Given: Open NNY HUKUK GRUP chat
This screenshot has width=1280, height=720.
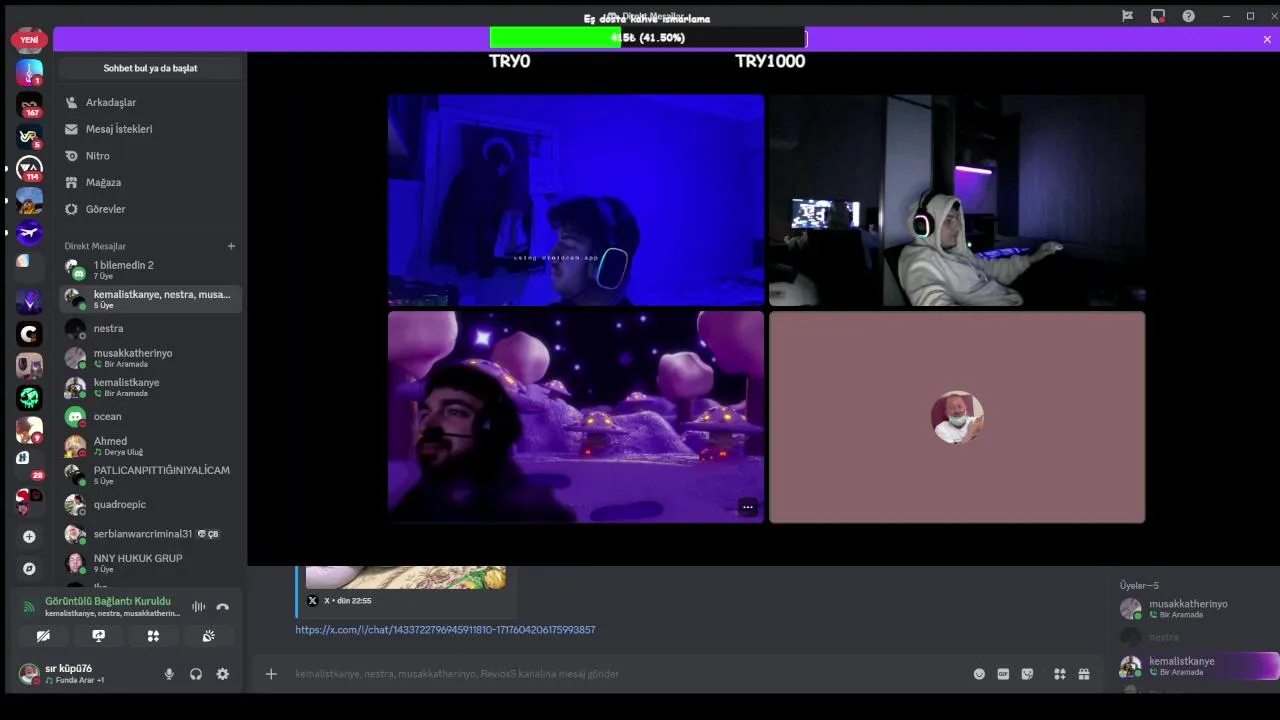Looking at the screenshot, I should pos(150,563).
